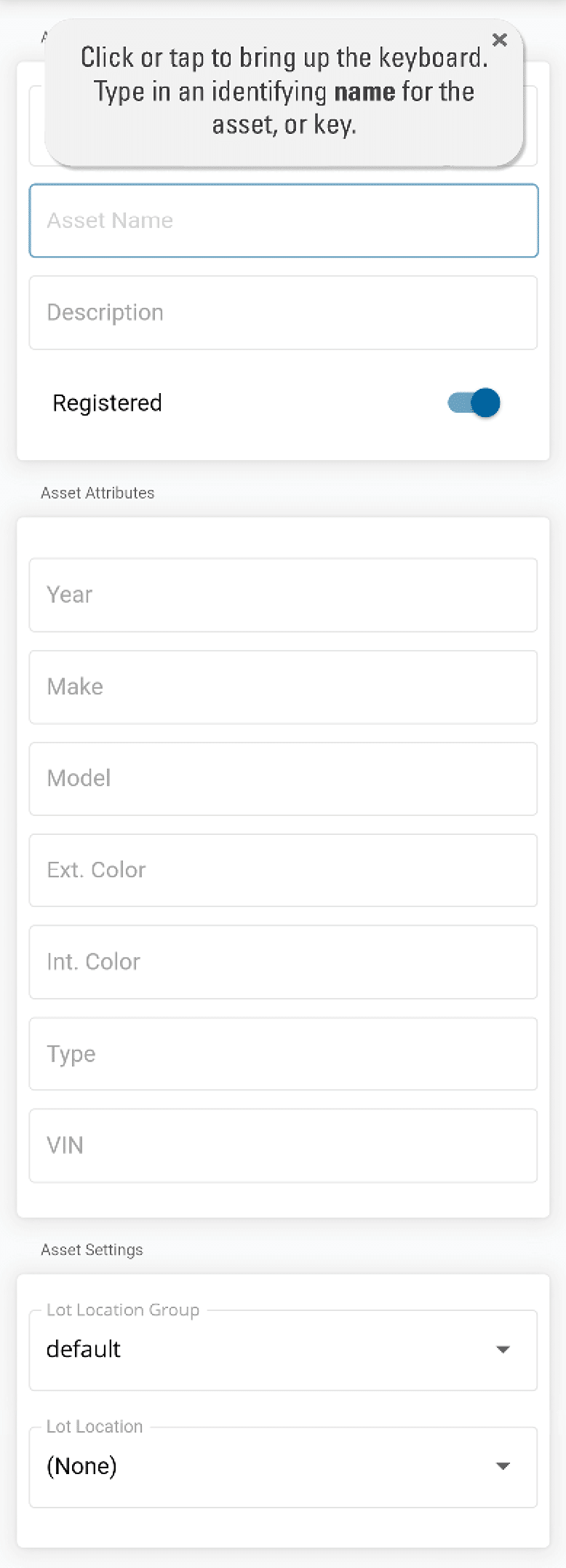Open the Lot Location dropdown arrow
This screenshot has width=566, height=1568.
(503, 1466)
